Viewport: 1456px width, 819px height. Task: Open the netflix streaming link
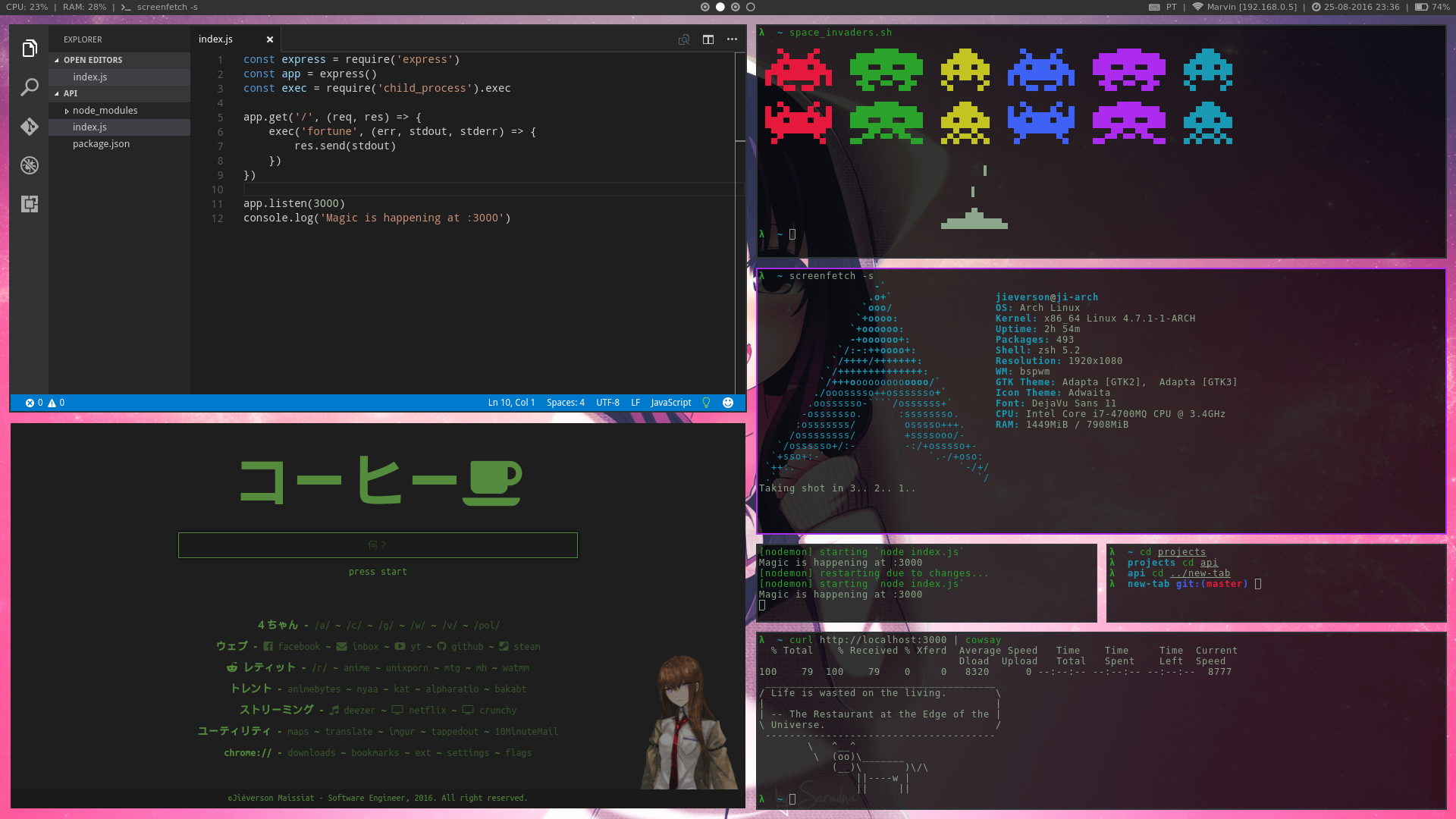coord(427,711)
